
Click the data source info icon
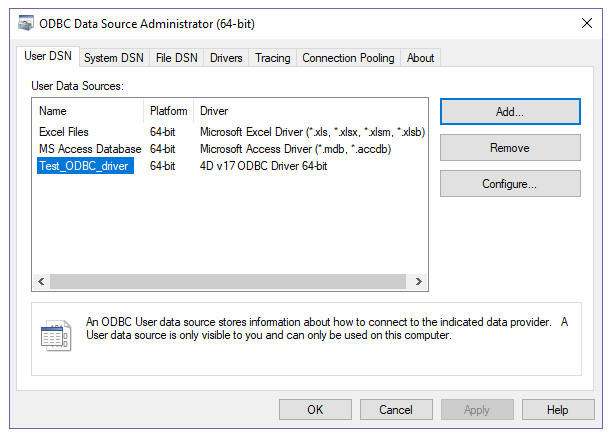tap(55, 335)
